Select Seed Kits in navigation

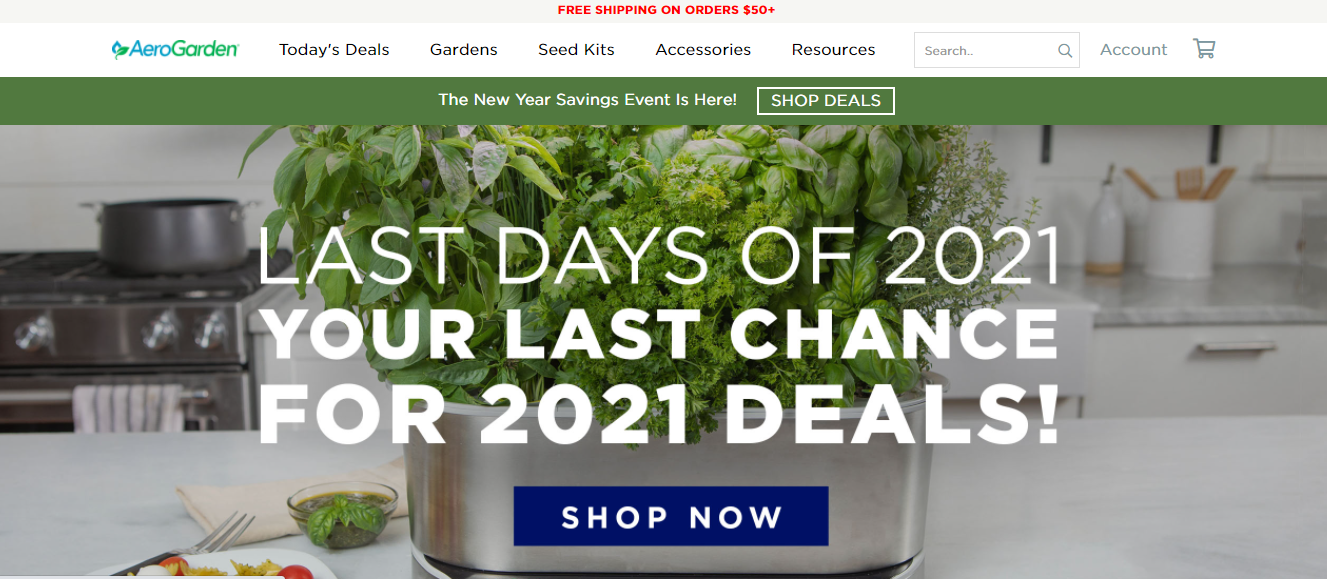click(x=576, y=50)
